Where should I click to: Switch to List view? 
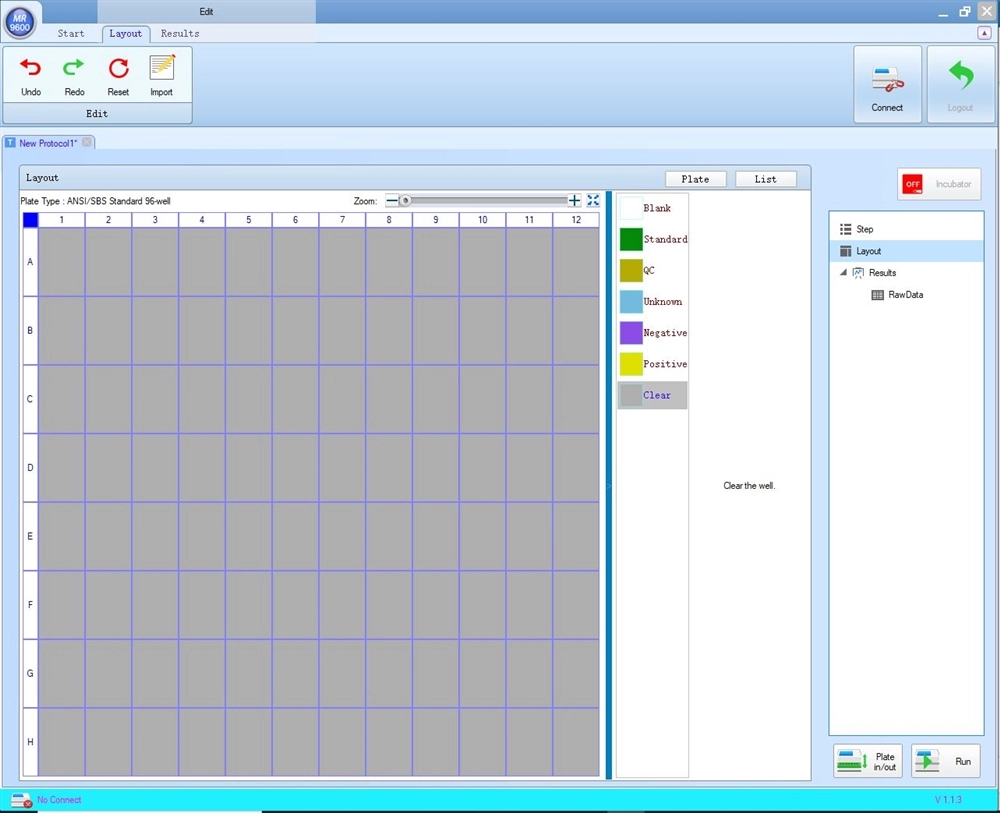(765, 179)
